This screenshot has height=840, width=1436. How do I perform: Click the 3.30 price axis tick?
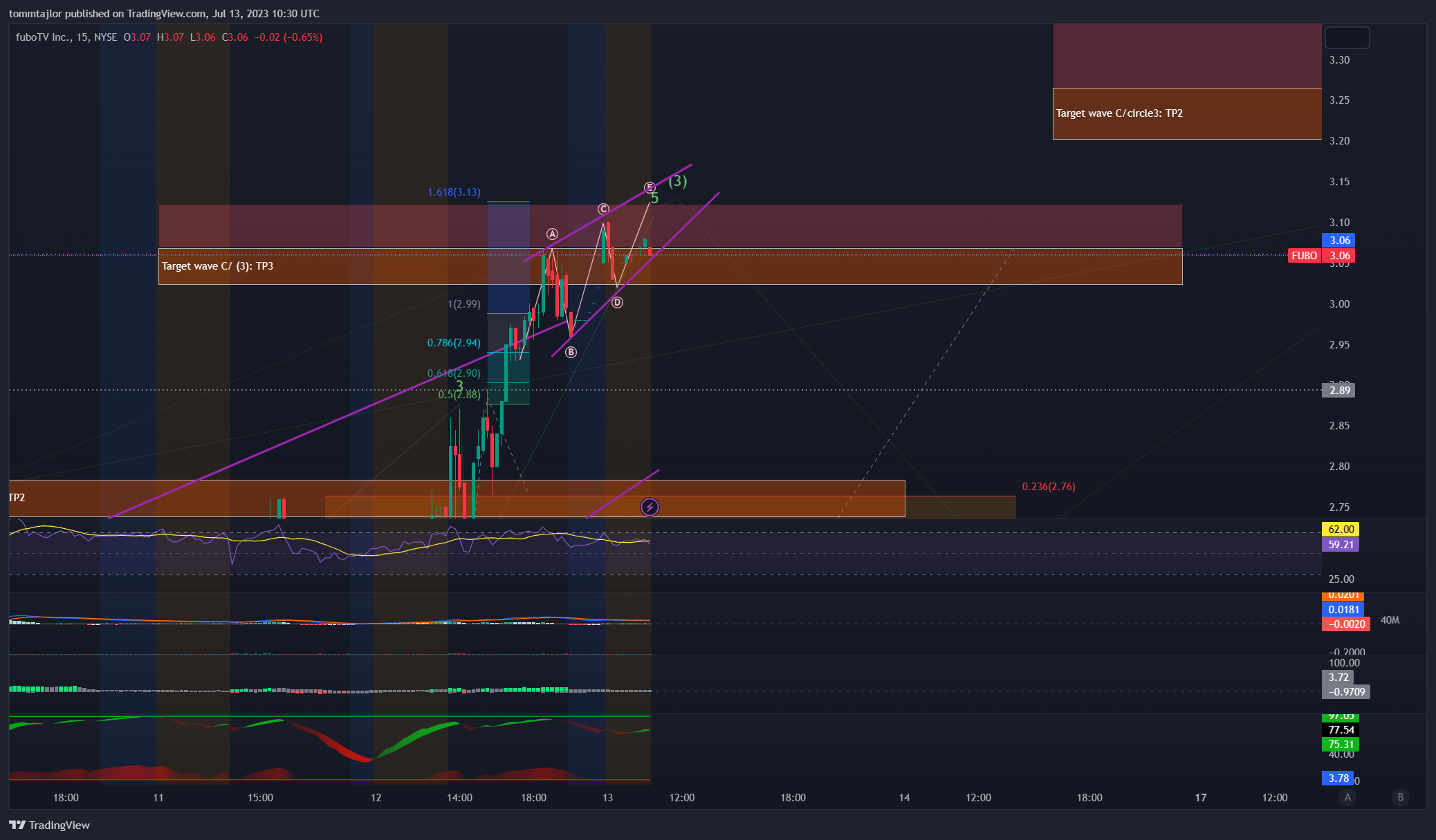point(1339,60)
